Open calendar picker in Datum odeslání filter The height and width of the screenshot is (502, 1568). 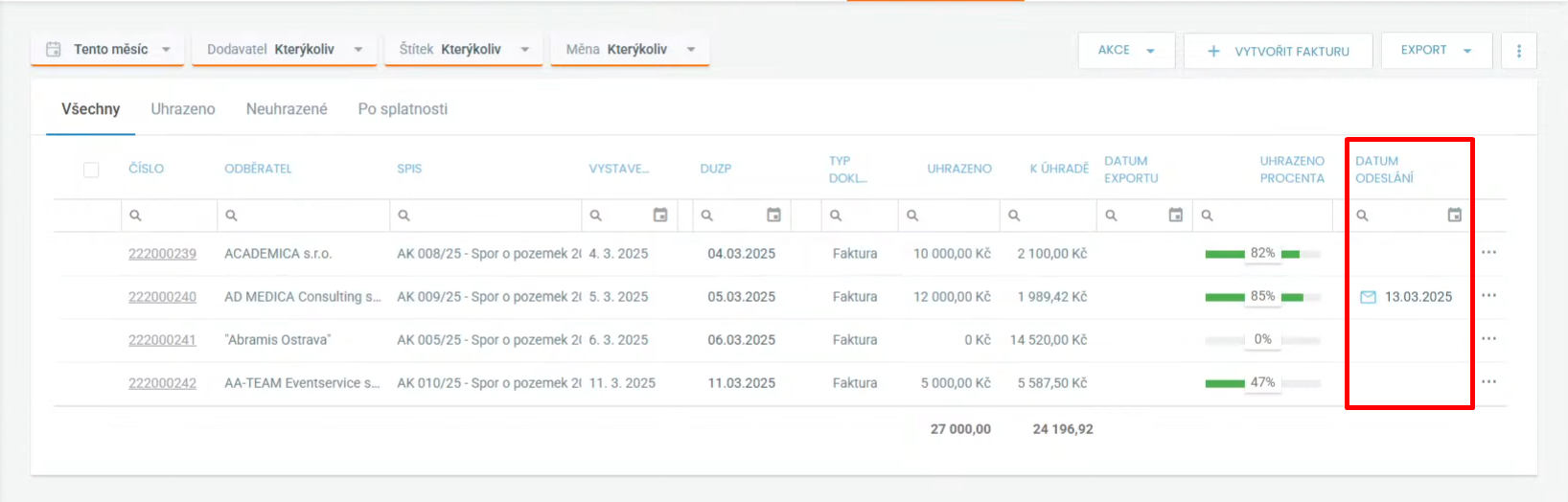[1454, 216]
